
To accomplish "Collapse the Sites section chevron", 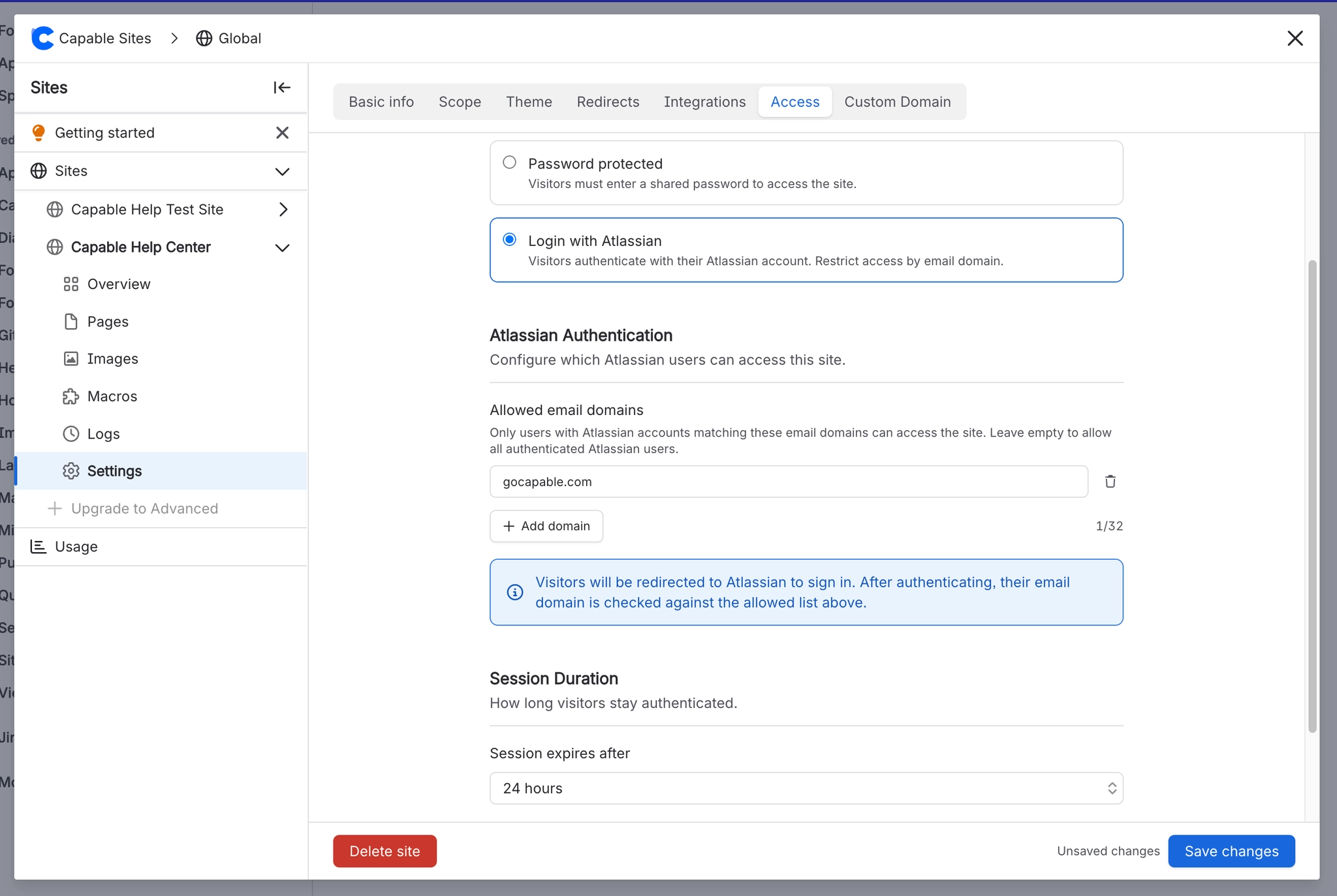I will 282,172.
